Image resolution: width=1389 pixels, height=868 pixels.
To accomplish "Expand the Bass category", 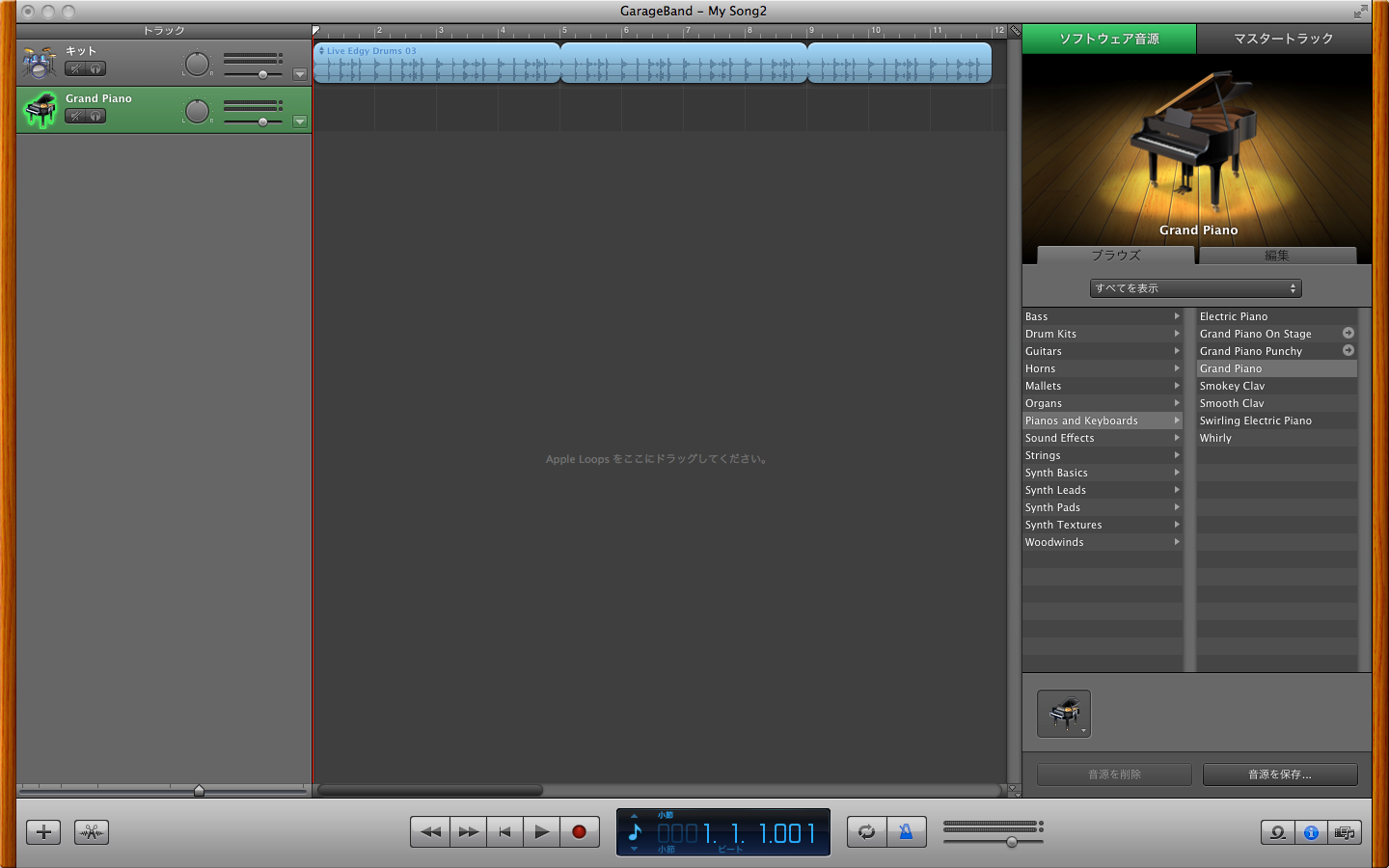I will point(1103,316).
